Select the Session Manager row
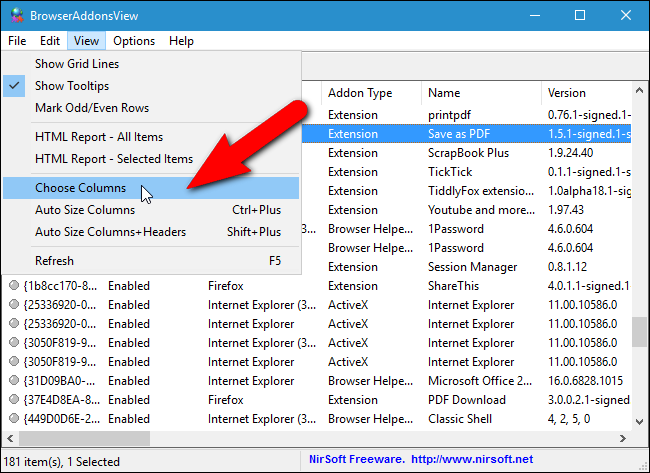Screen dimensions: 650x473 [466, 267]
